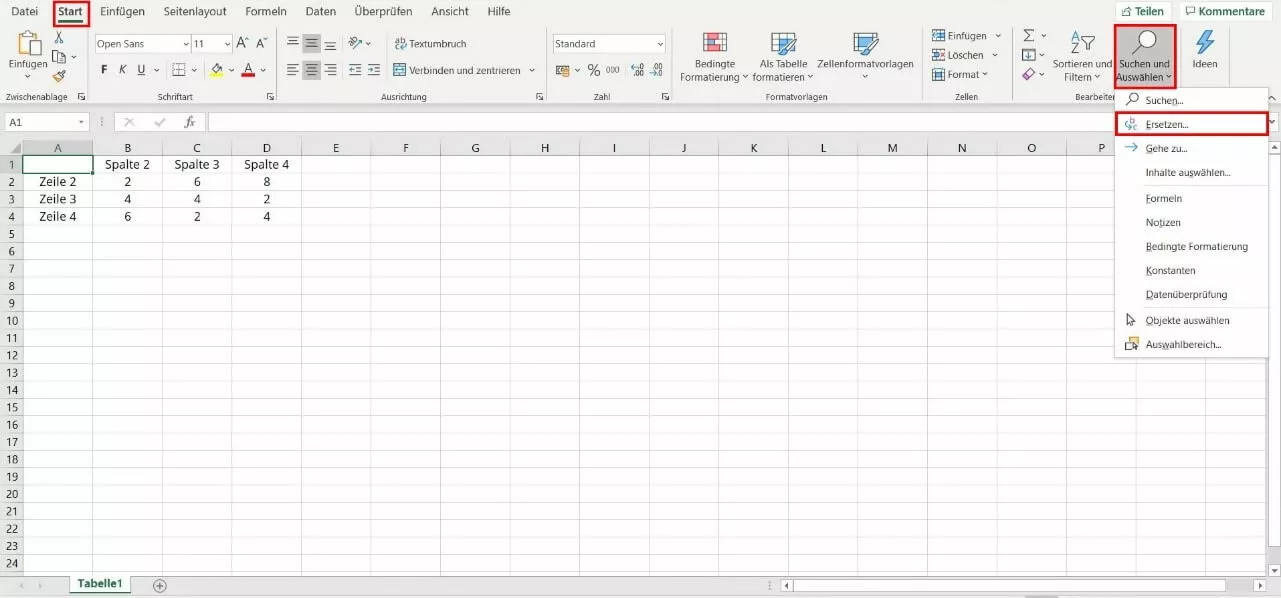Viewport: 1281px width, 598px height.
Task: Choose Ersetzen... from the dropdown menu
Action: (x=1191, y=124)
